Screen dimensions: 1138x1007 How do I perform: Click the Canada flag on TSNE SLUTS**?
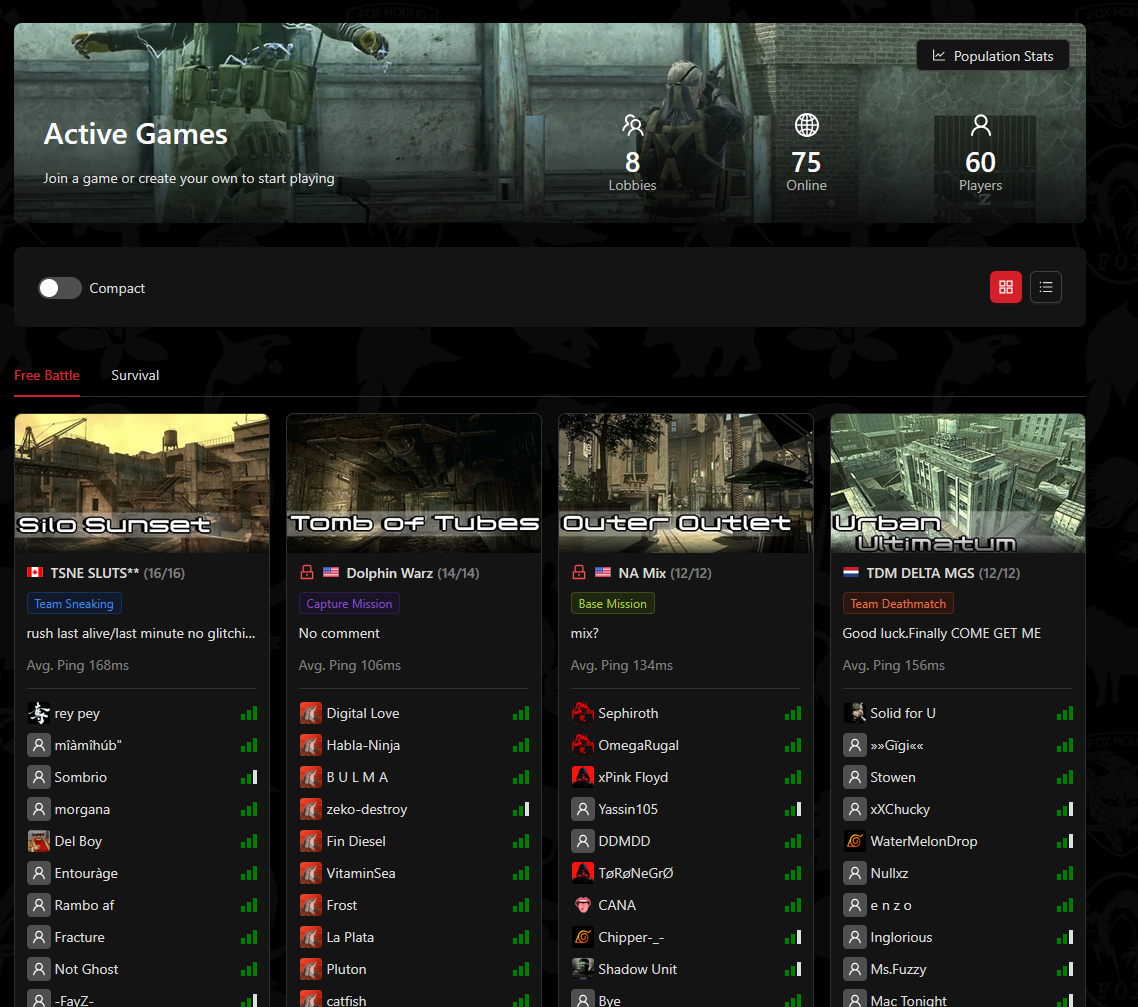tap(35, 572)
